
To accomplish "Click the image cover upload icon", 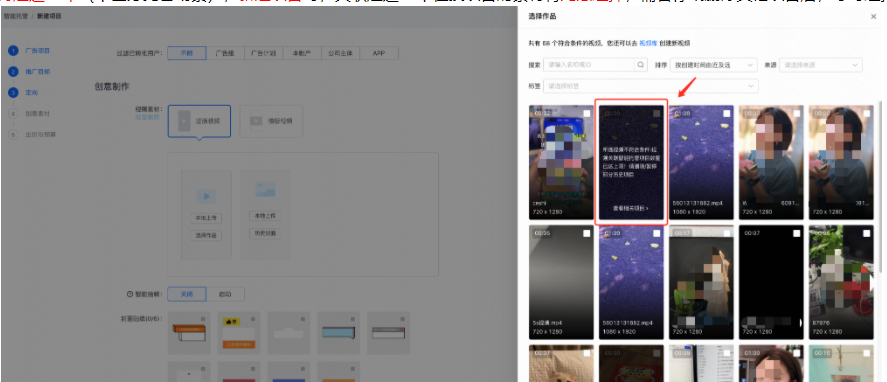I will coord(265,189).
